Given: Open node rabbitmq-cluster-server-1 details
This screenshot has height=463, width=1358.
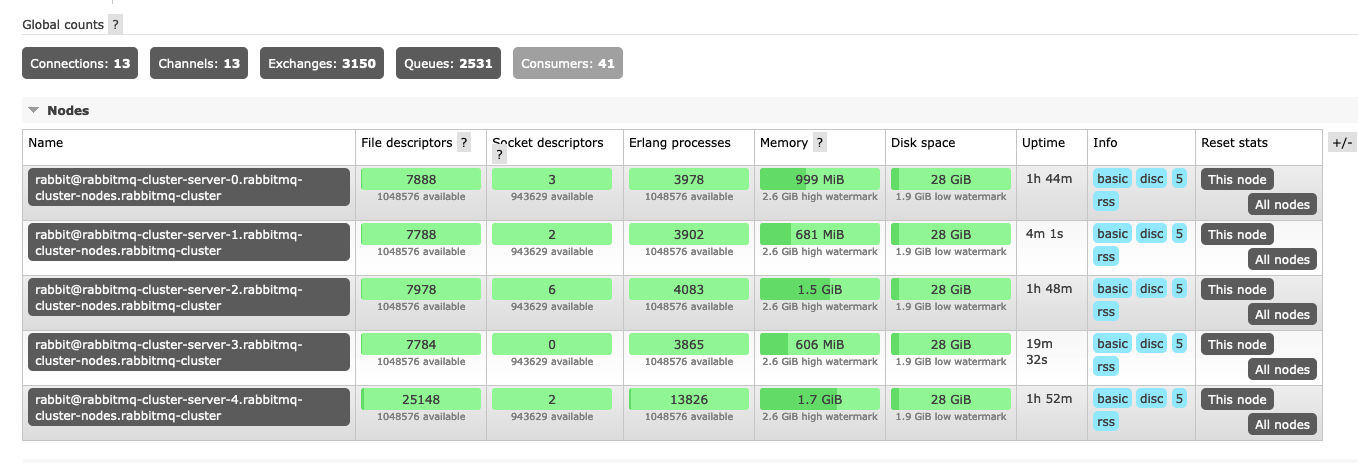Looking at the screenshot, I should (x=189, y=242).
